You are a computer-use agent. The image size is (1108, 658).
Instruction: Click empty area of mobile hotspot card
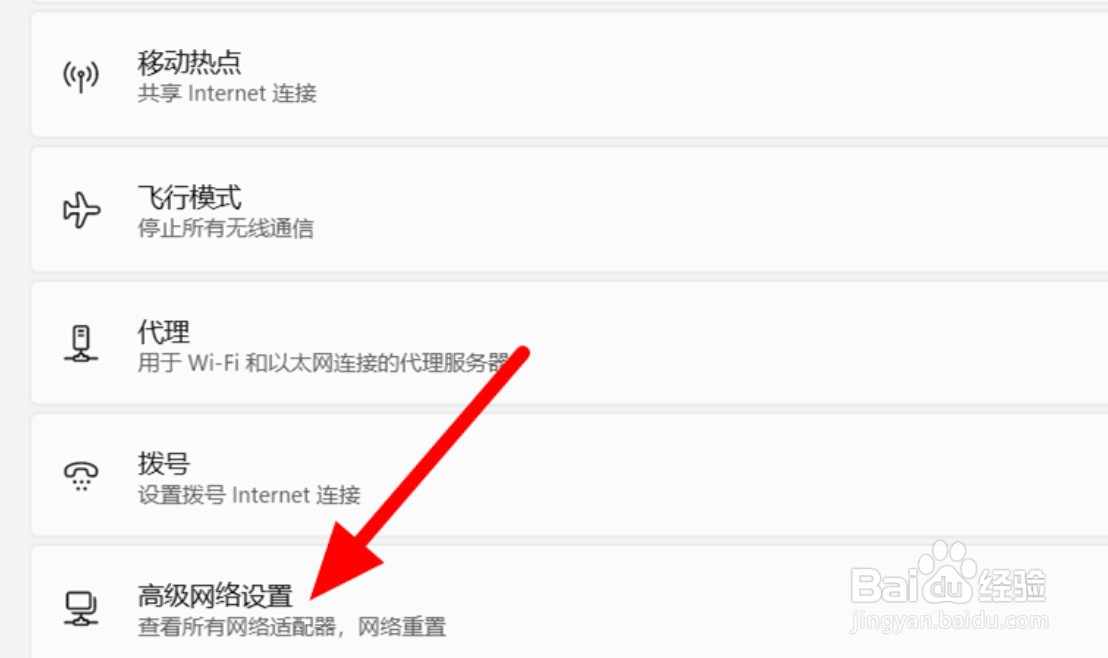point(707,75)
